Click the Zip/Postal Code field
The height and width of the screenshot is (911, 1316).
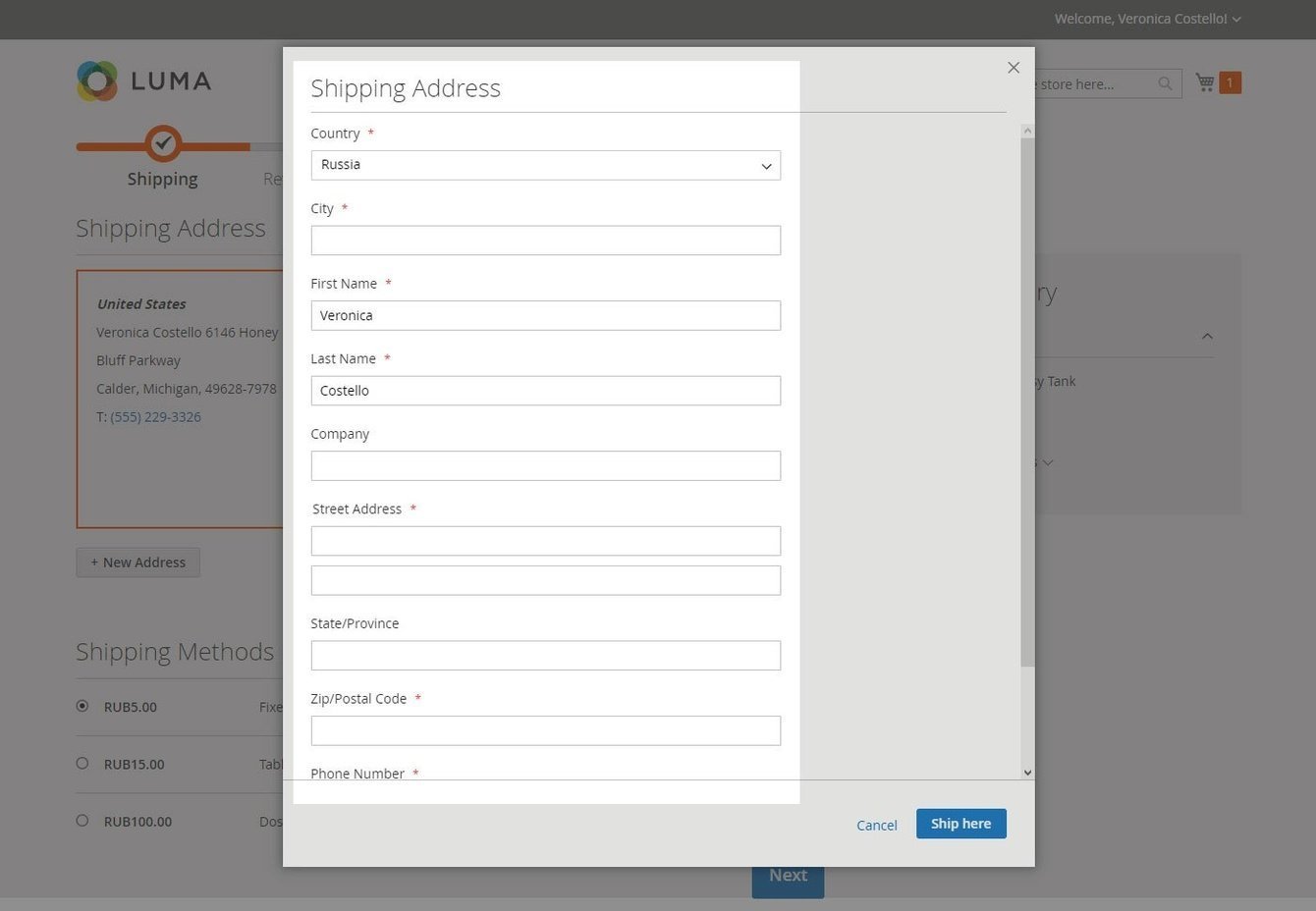[545, 730]
